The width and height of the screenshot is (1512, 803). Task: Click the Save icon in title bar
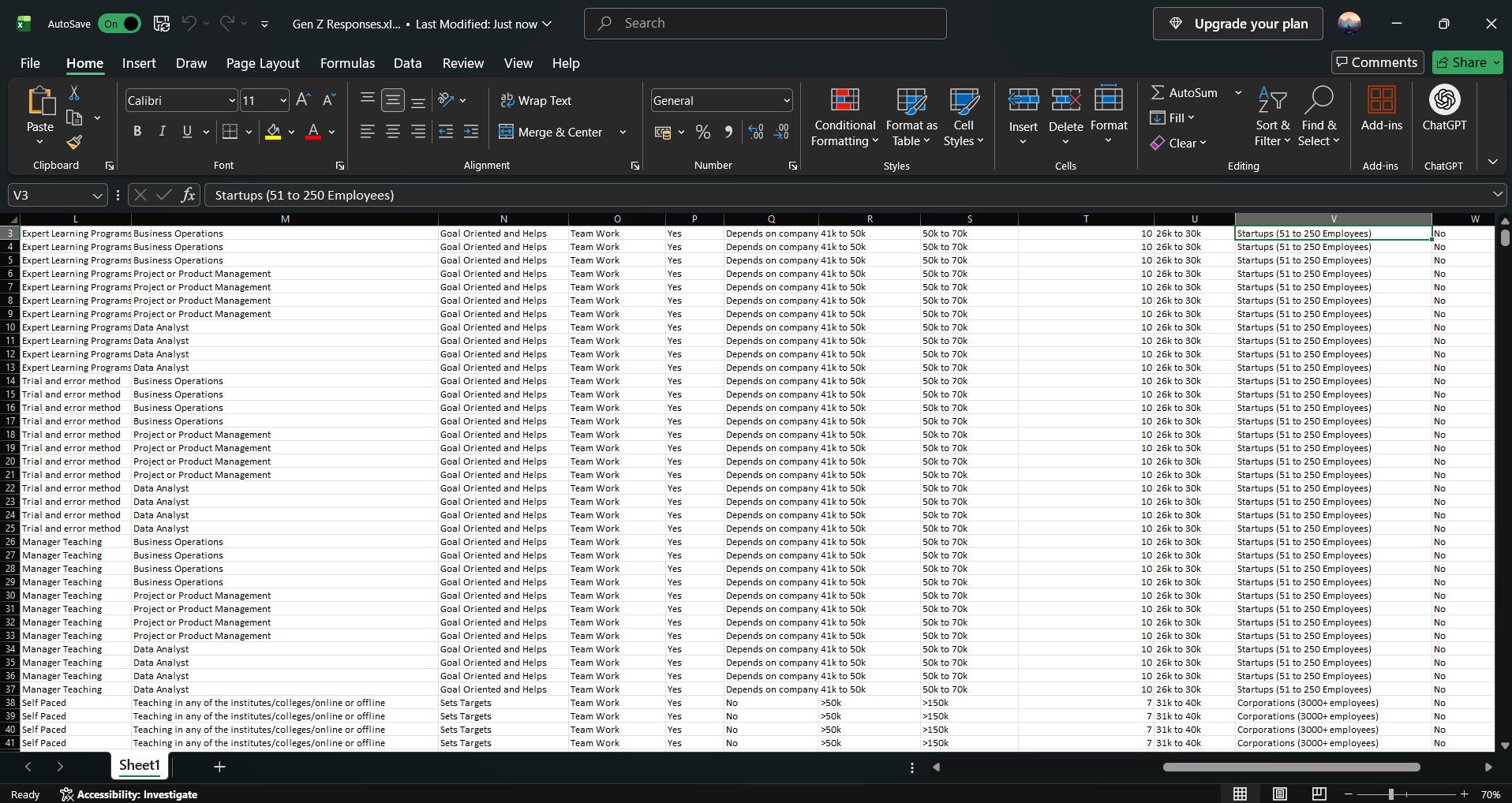click(x=162, y=24)
